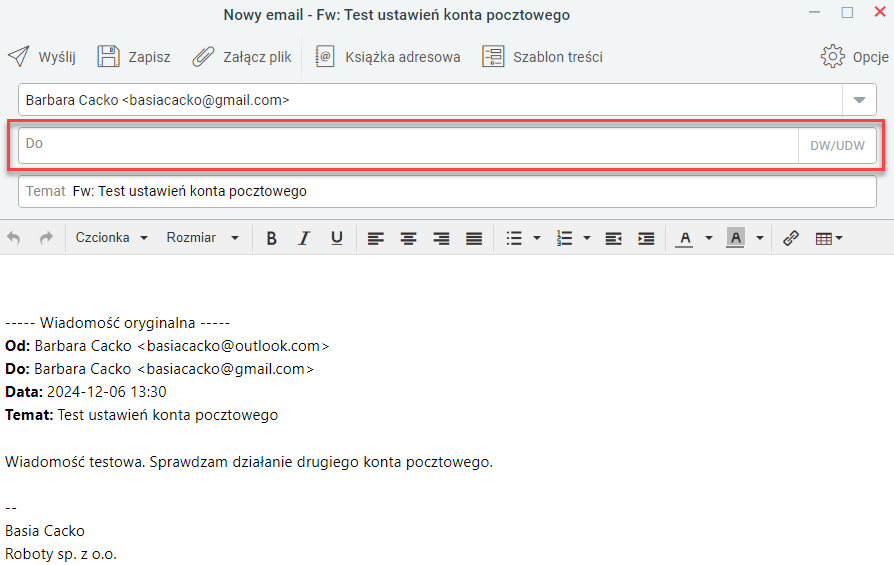This screenshot has height=565, width=894.
Task: Apply the text background highlight color
Action: click(735, 238)
